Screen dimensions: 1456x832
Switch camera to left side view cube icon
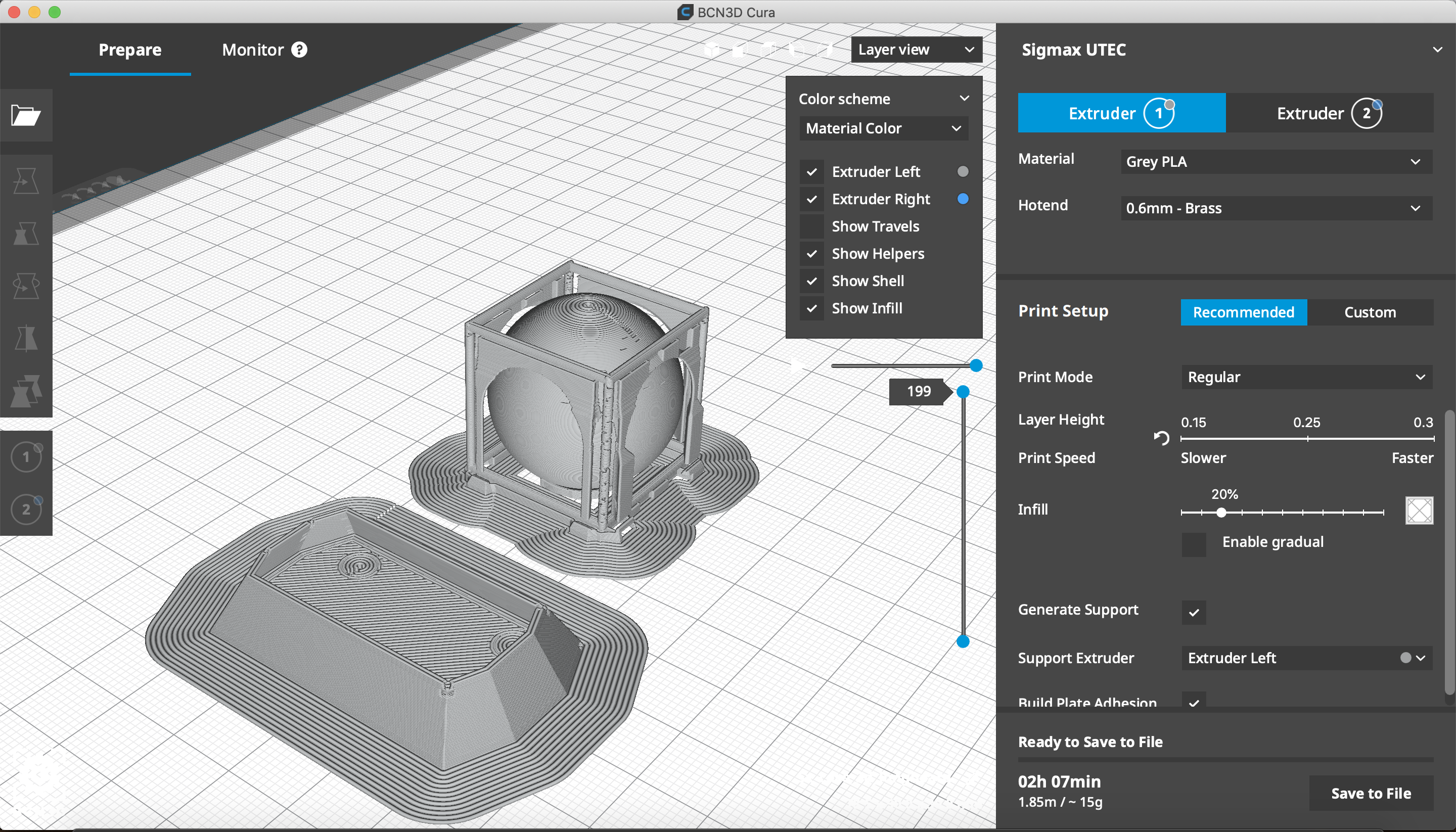(797, 50)
